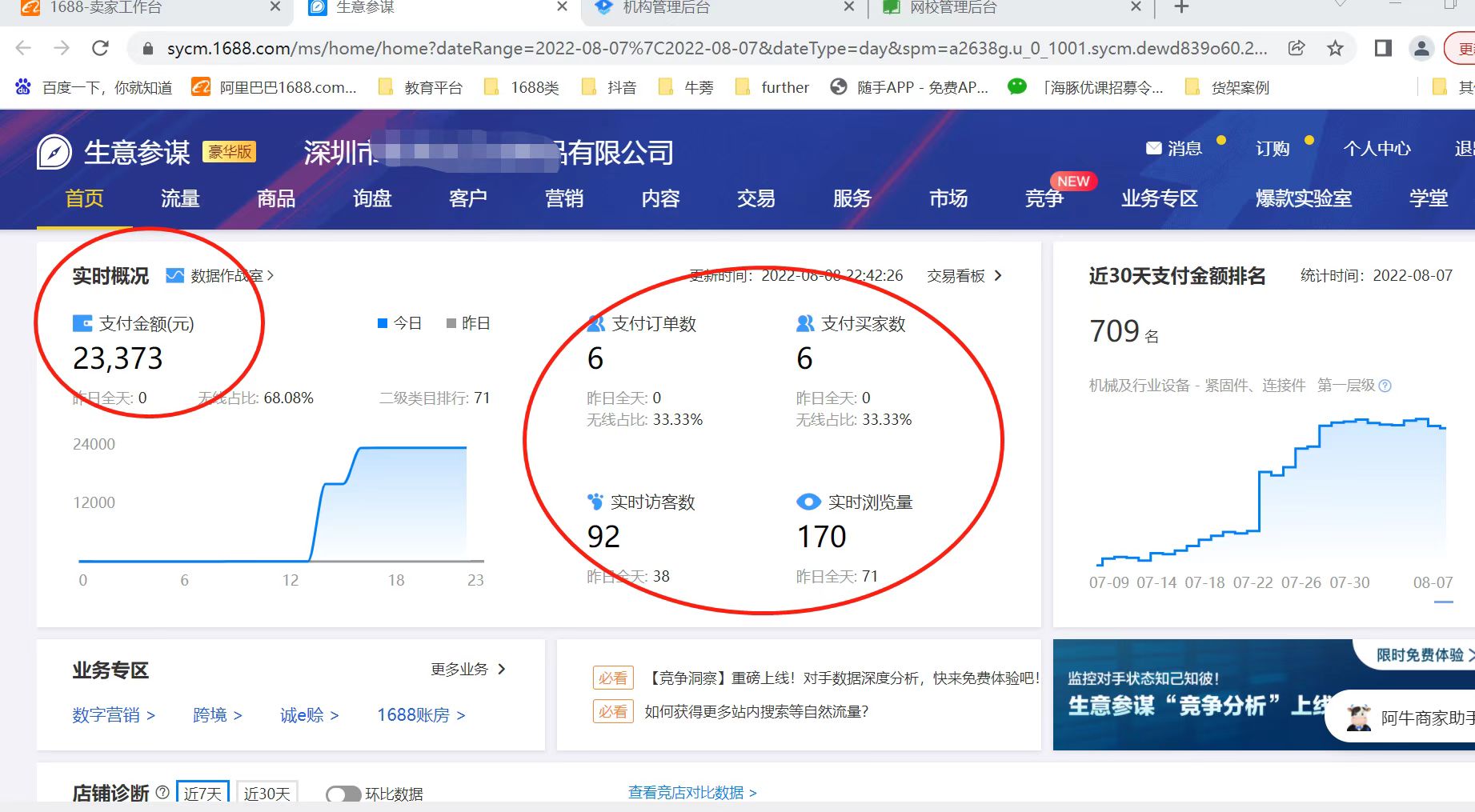Open the 竞争 tab marked NEW
The height and width of the screenshot is (812, 1475).
point(1044,198)
